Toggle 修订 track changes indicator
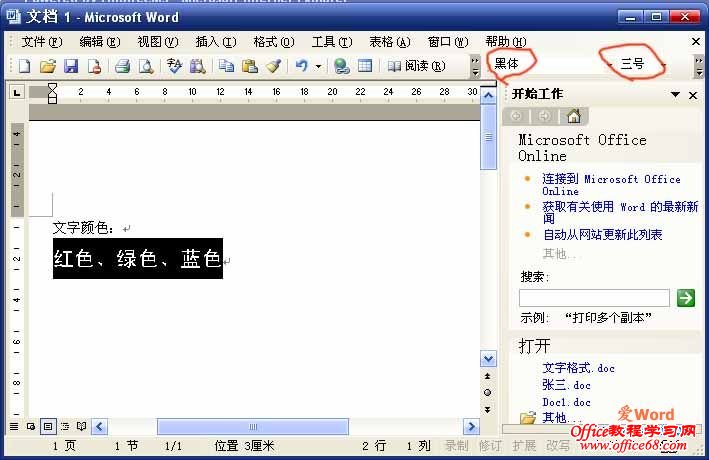The width and height of the screenshot is (709, 460). click(490, 446)
